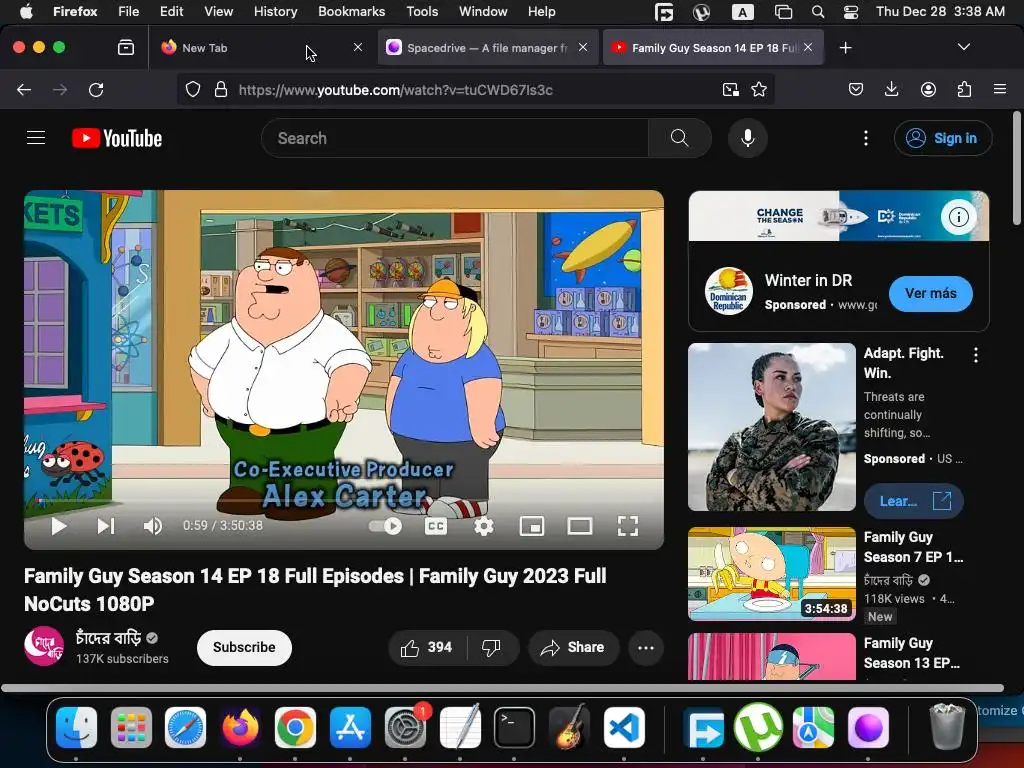
Task: Open the Dominican Republic advertiser logo
Action: [x=728, y=291]
